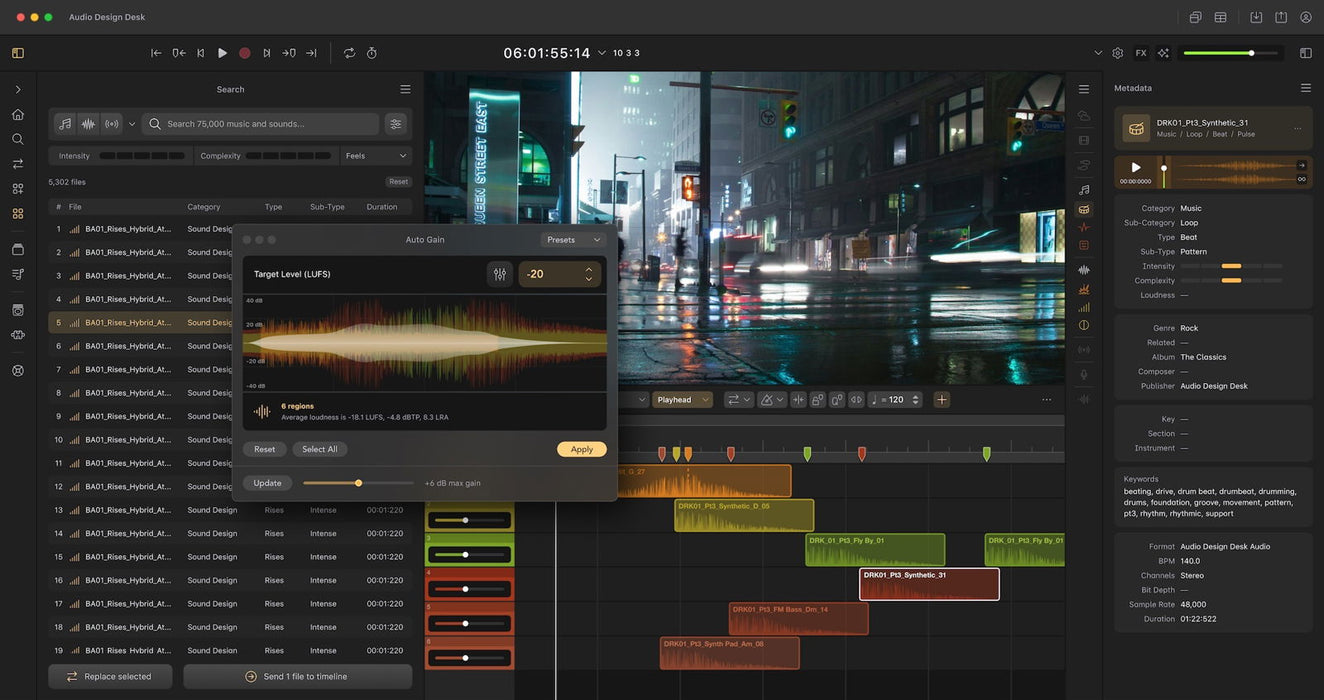Screen dimensions: 1324x700
Task: Toggle loop playback in transport bar
Action: pos(349,53)
